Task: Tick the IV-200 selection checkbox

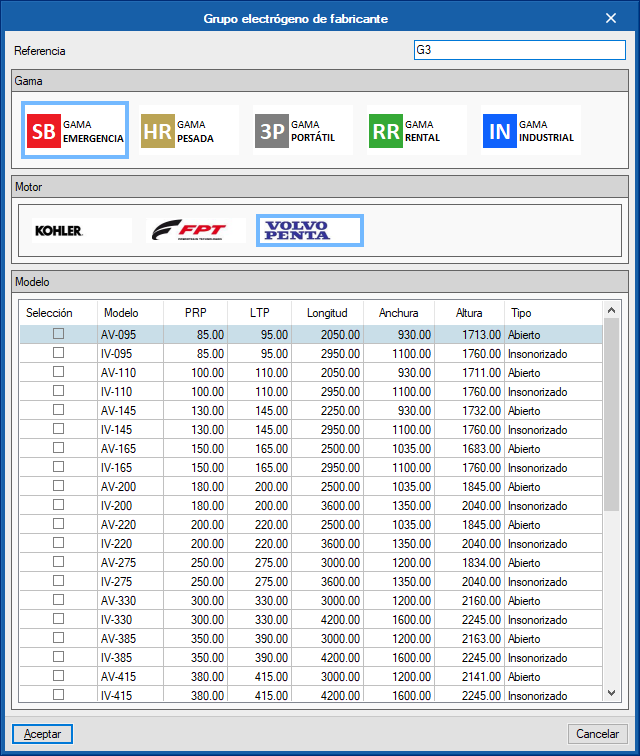Action: tap(58, 505)
